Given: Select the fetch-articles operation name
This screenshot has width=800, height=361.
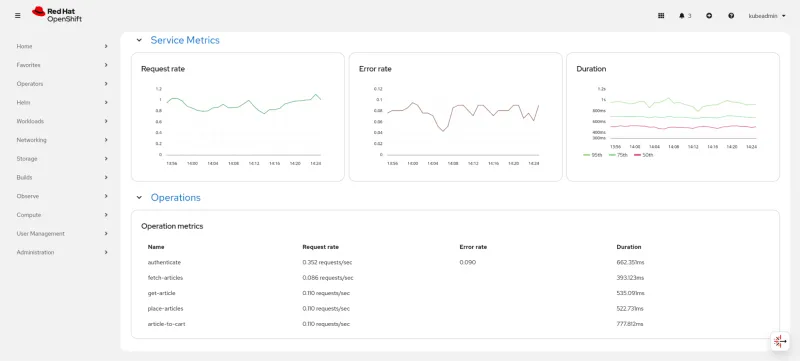Looking at the screenshot, I should pyautogui.click(x=165, y=278).
